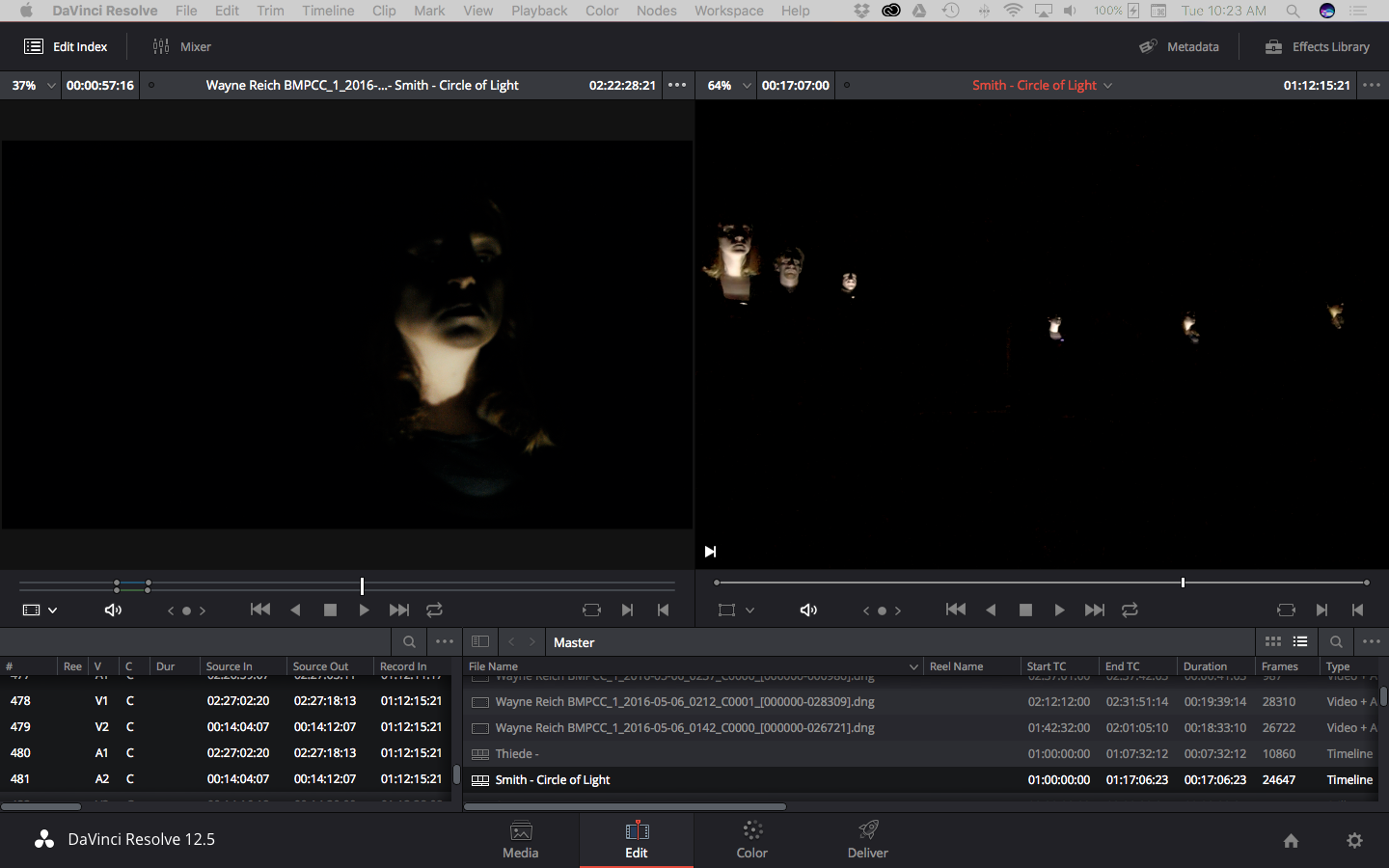Select edit index row 479
This screenshot has height=868, width=1389.
tap(226, 726)
